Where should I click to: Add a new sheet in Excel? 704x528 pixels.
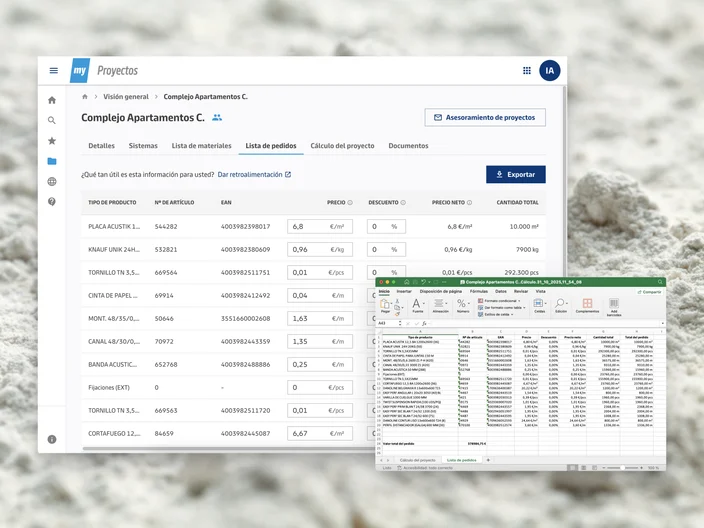[488, 460]
